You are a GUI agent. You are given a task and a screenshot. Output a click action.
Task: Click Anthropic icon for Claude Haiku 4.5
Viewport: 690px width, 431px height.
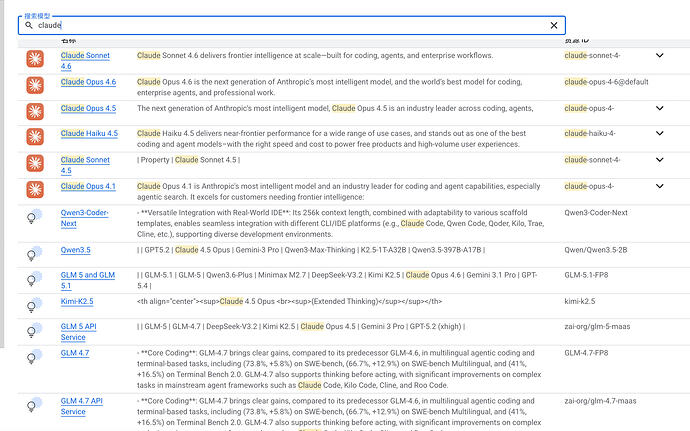point(35,136)
